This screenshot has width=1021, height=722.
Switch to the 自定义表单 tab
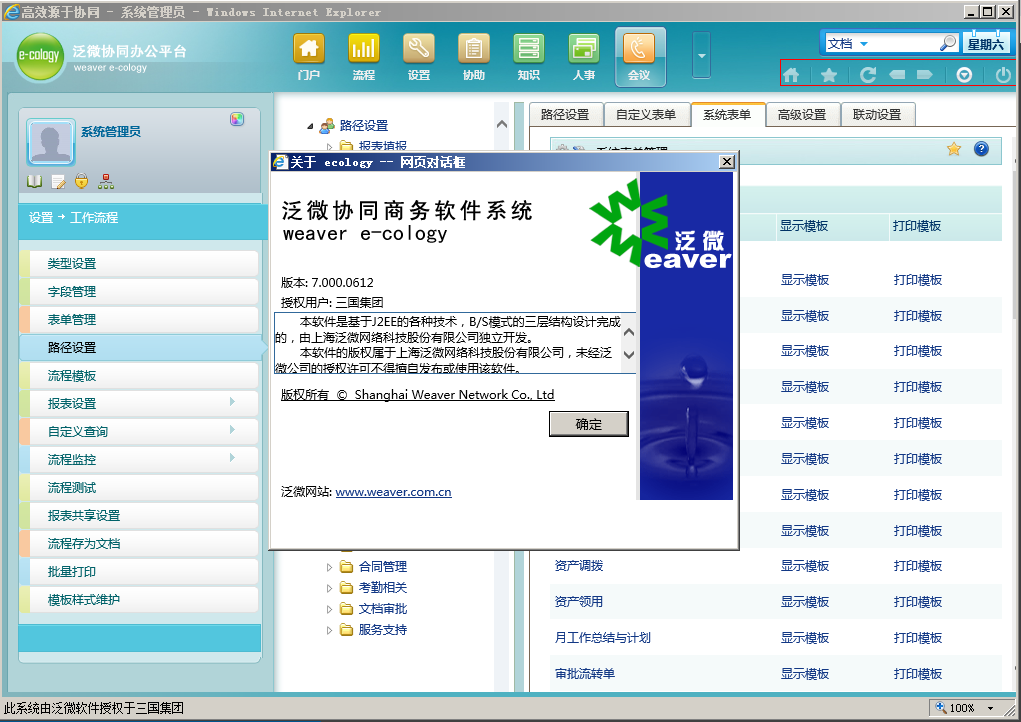[x=647, y=115]
